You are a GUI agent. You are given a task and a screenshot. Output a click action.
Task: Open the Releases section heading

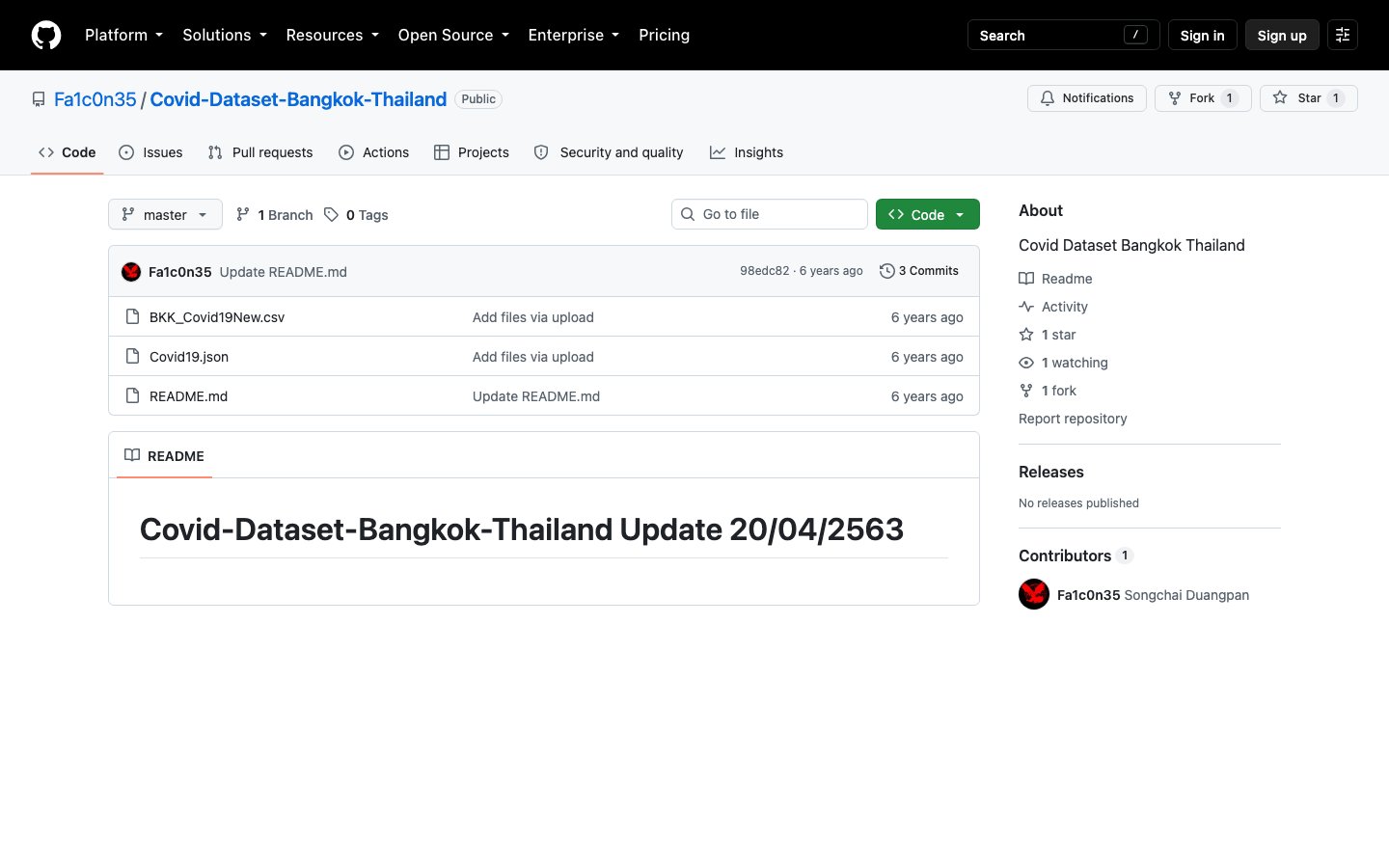(x=1051, y=472)
